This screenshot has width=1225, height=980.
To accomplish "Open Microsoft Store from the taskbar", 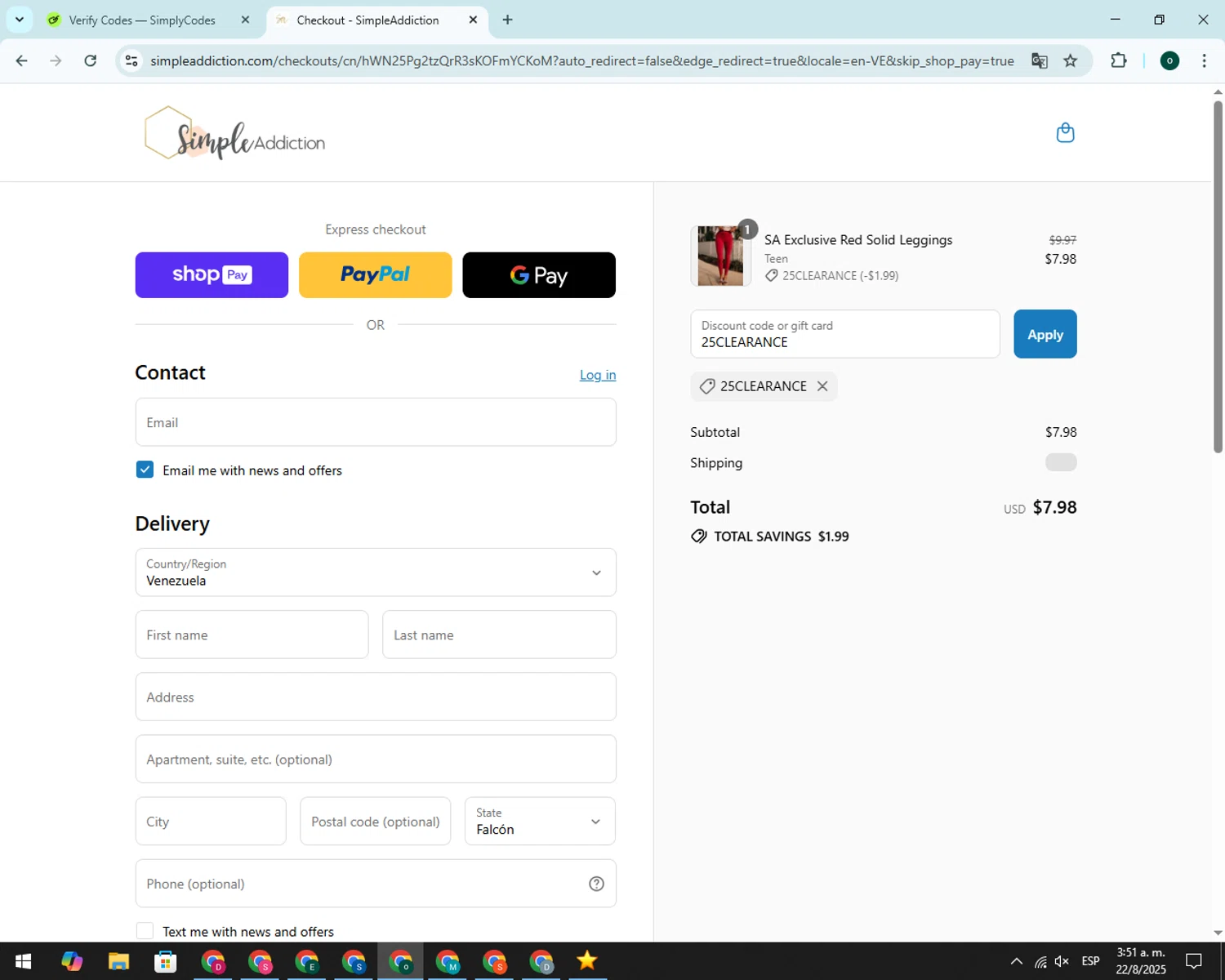I will (x=166, y=961).
